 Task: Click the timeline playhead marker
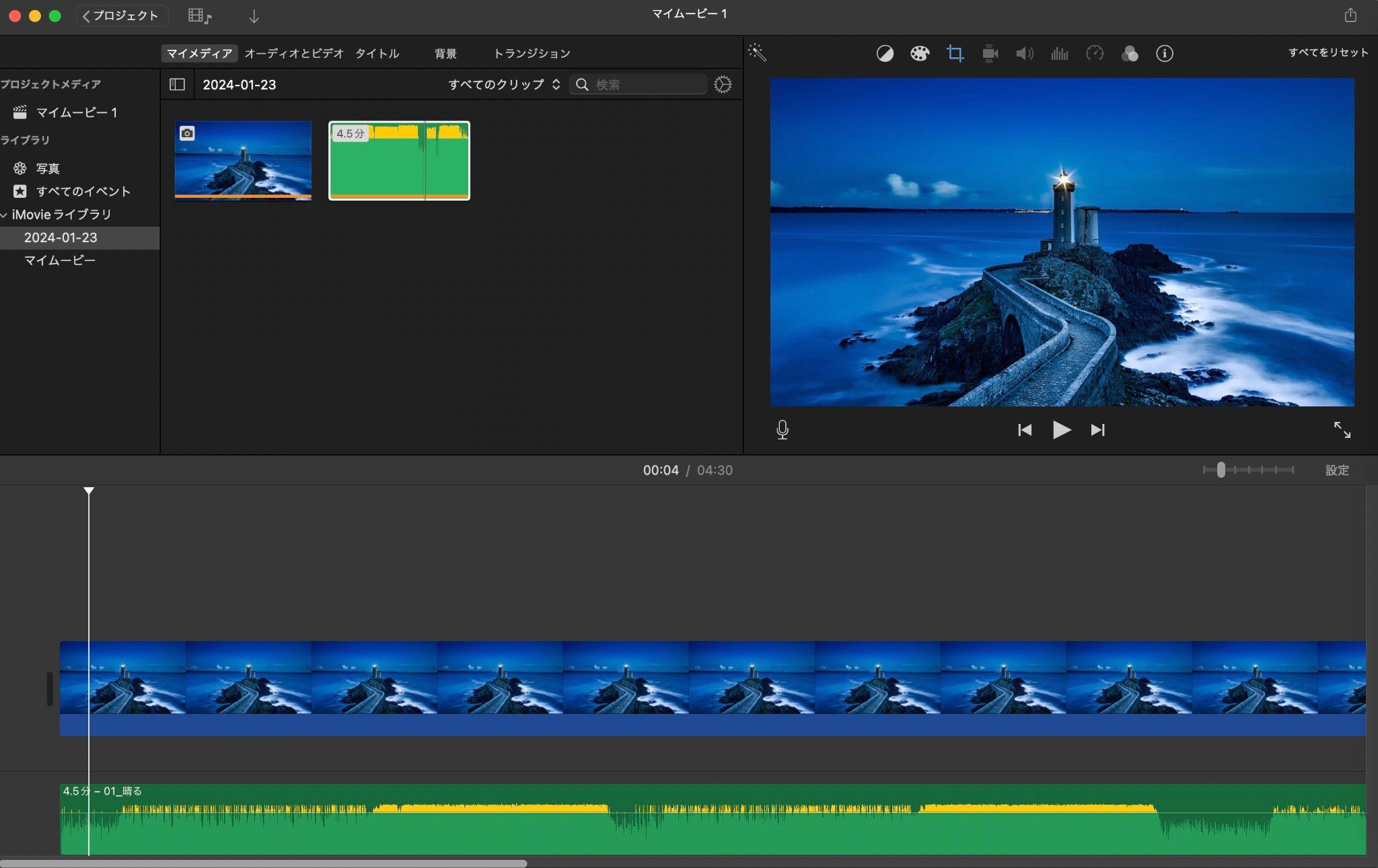(89, 491)
